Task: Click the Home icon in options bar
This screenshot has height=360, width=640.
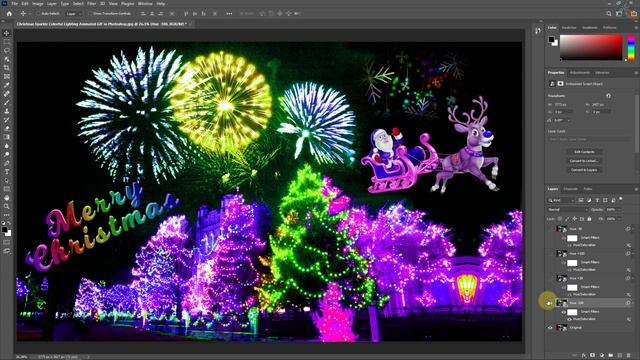Action: [9, 13]
